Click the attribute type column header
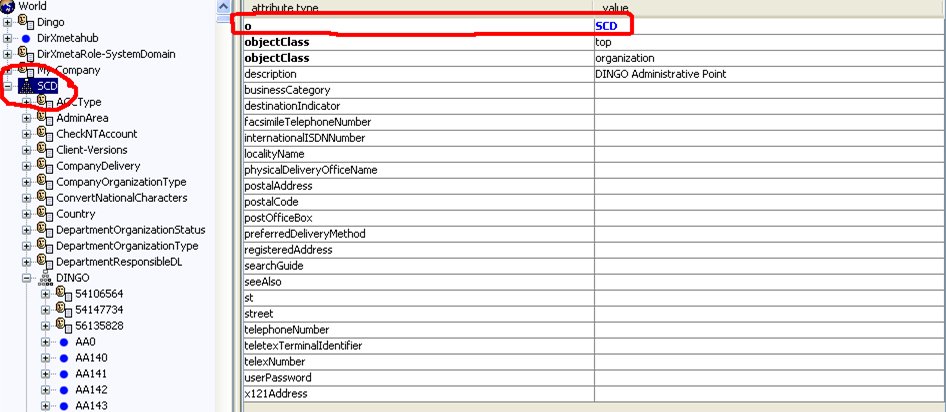Viewport: 946px width, 412px height. coord(418,8)
